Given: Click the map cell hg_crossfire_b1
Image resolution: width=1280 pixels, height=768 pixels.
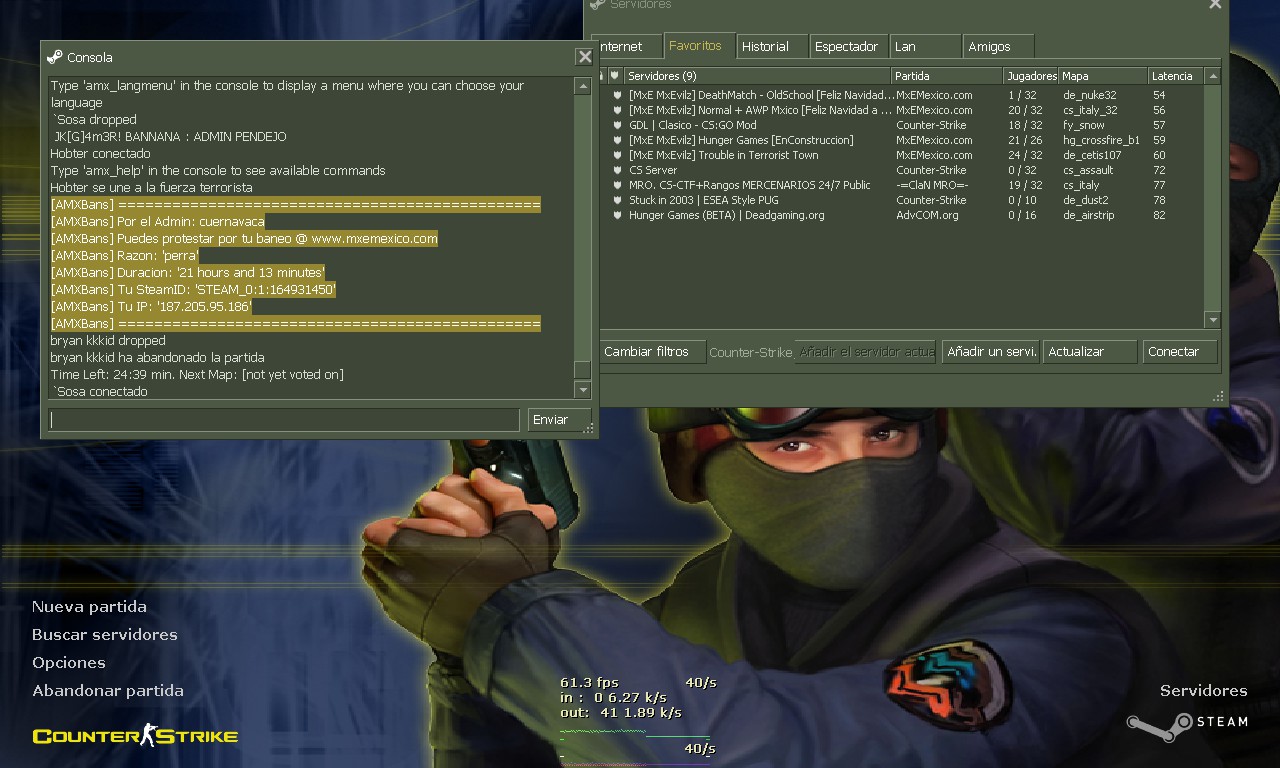Looking at the screenshot, I should [x=1101, y=140].
